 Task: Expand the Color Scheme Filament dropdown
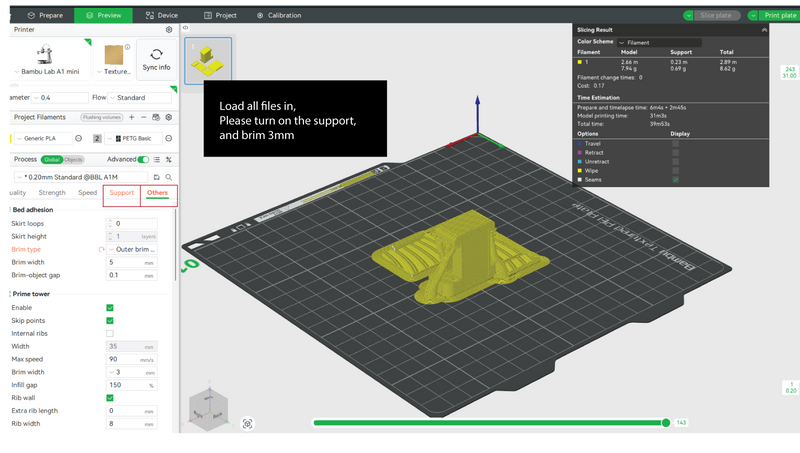(x=659, y=42)
